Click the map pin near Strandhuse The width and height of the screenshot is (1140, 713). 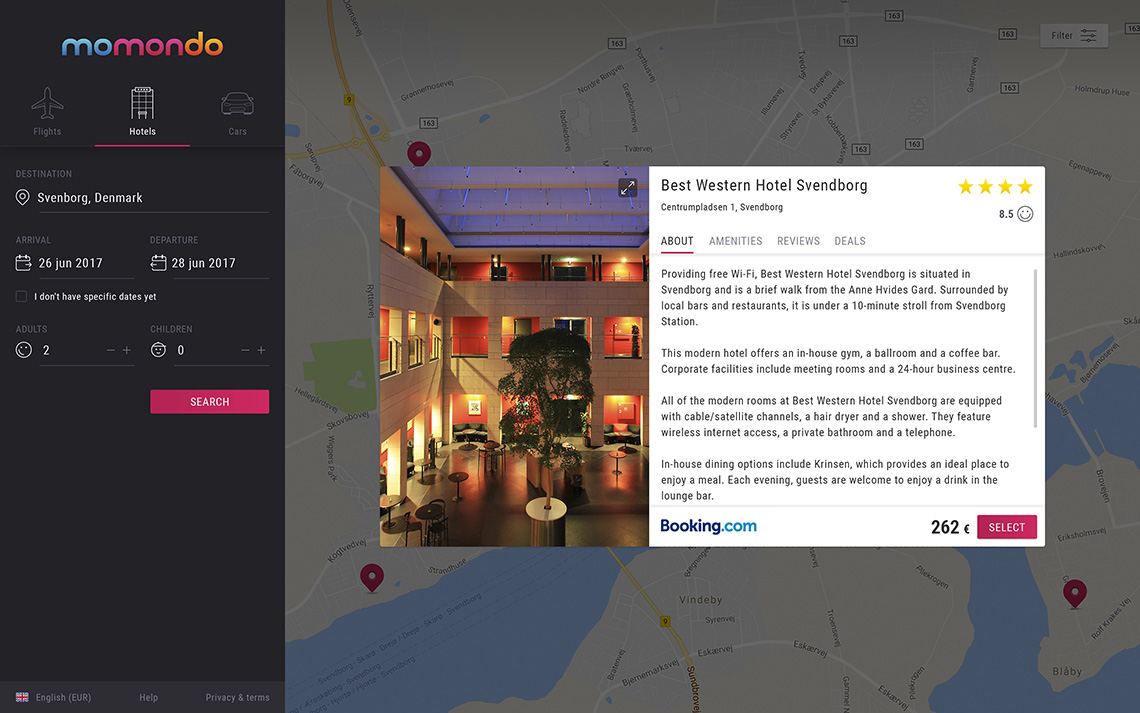tap(372, 578)
